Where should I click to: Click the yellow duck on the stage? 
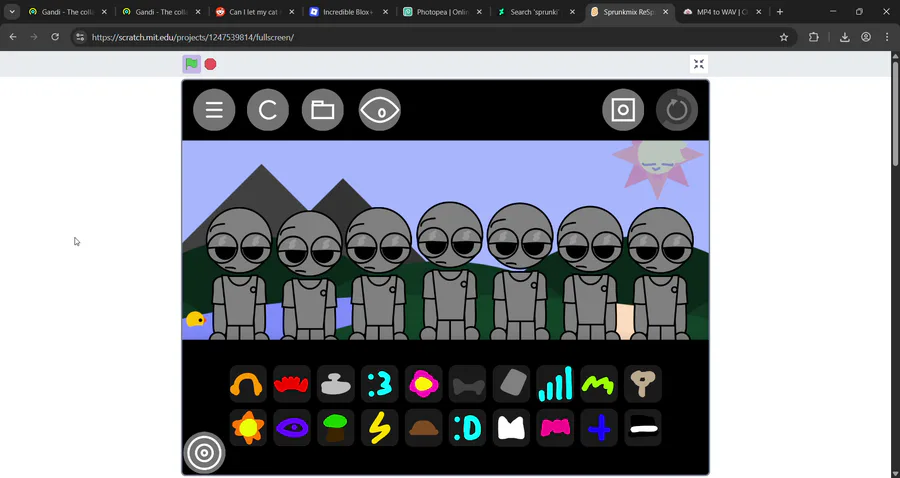click(x=196, y=319)
